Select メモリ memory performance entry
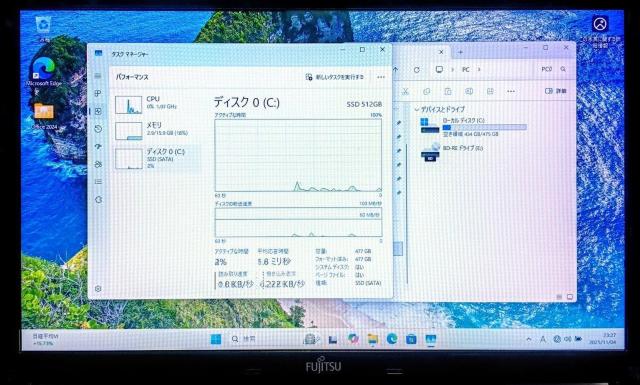This screenshot has width=640, height=385. pyautogui.click(x=157, y=131)
